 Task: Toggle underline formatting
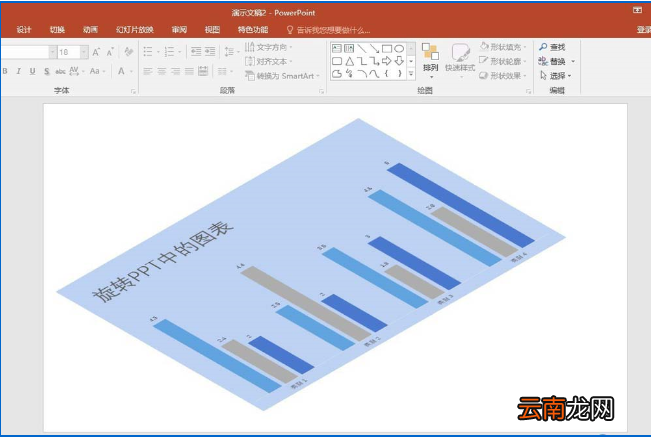[x=32, y=71]
